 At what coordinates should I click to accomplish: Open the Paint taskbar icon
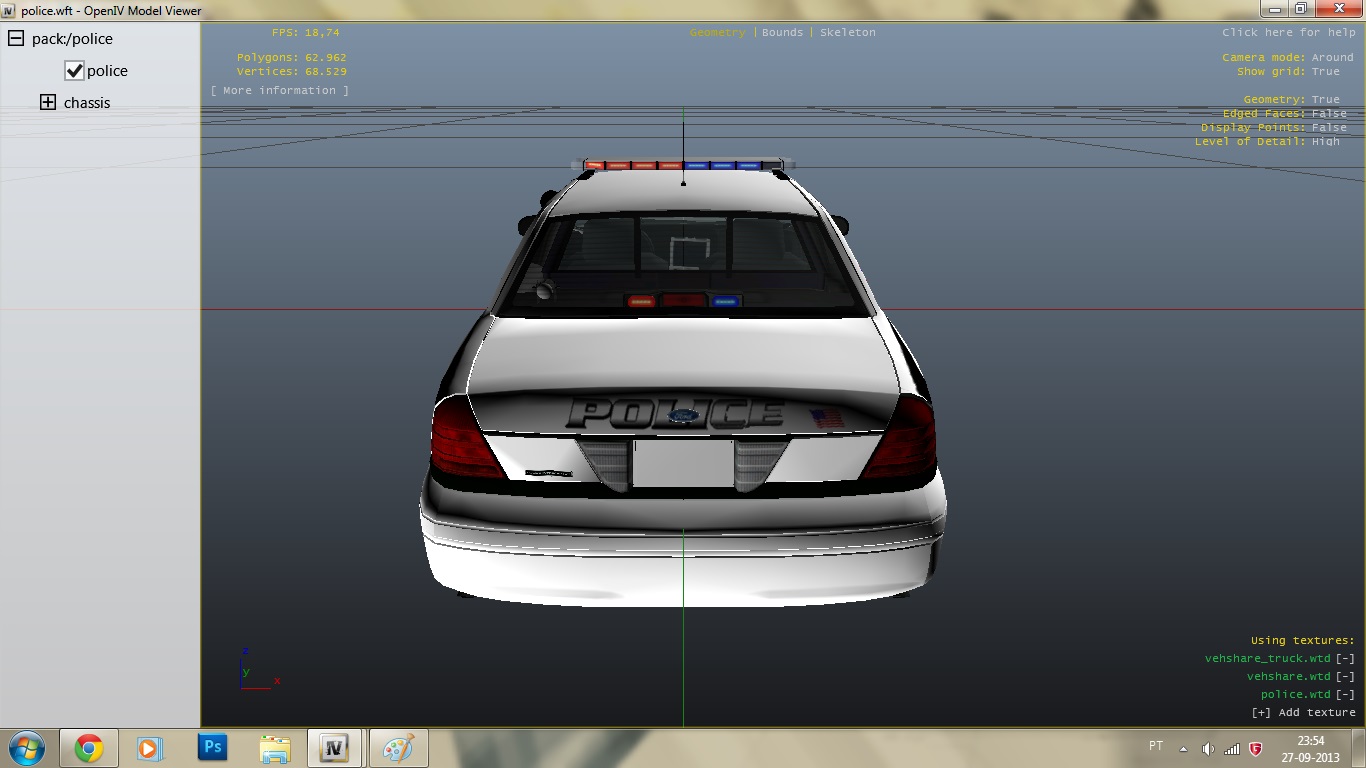398,748
